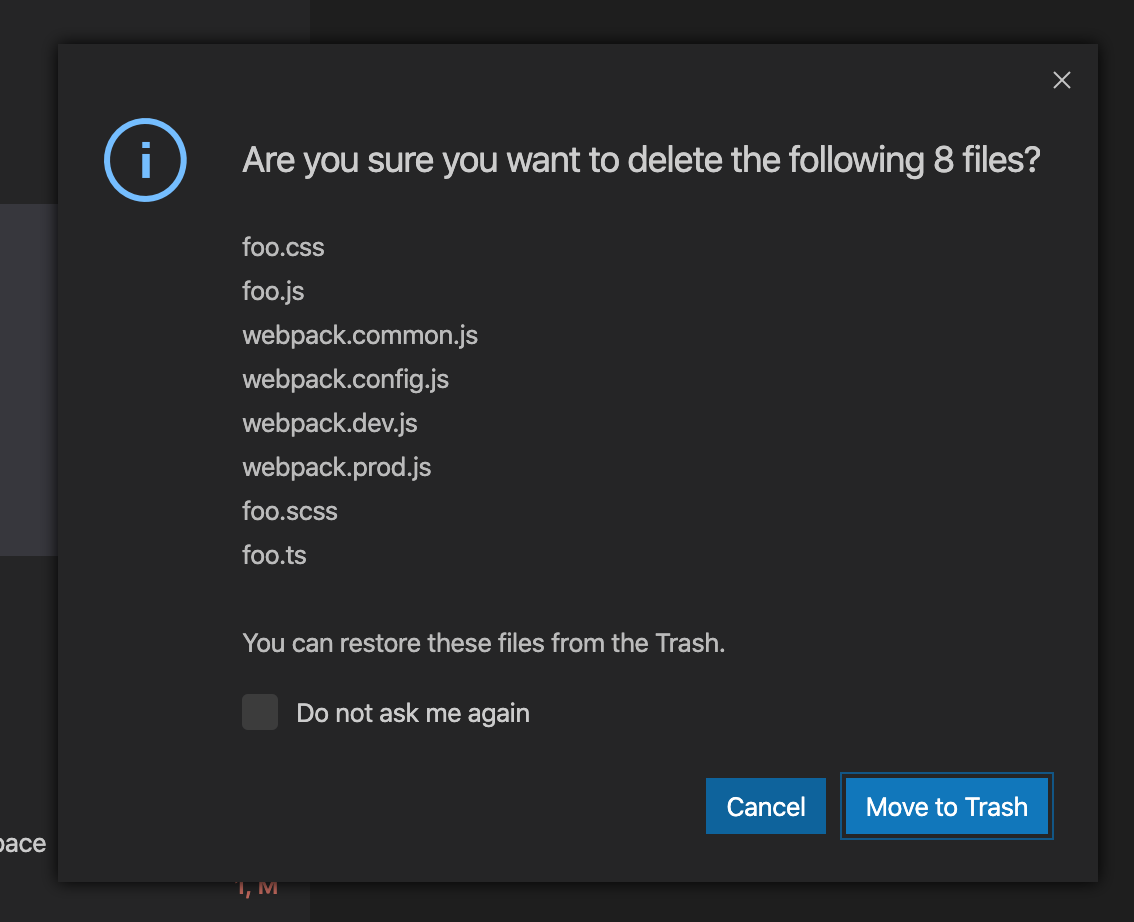Enable the "Do not ask me again" checkbox
1134x922 pixels.
click(x=259, y=712)
